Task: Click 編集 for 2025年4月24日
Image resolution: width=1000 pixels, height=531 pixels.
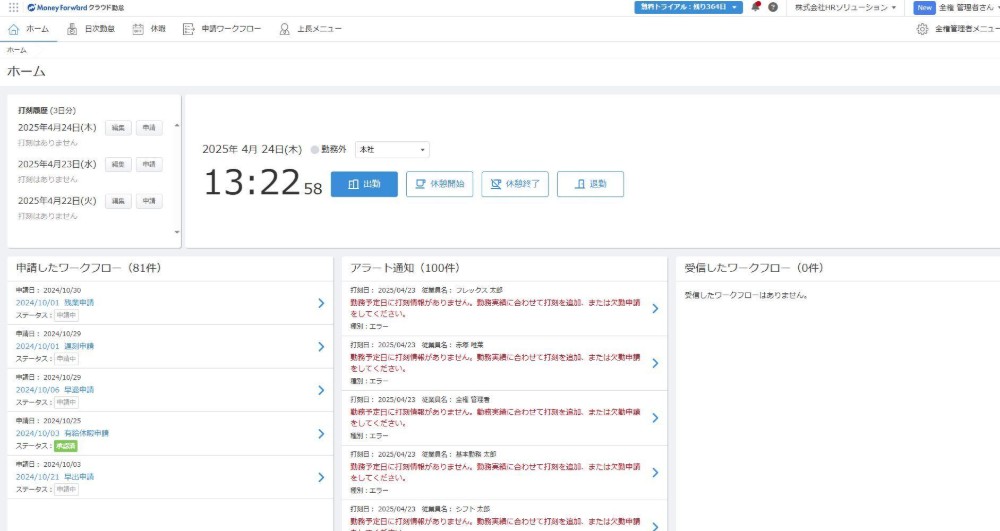Action: pyautogui.click(x=118, y=128)
